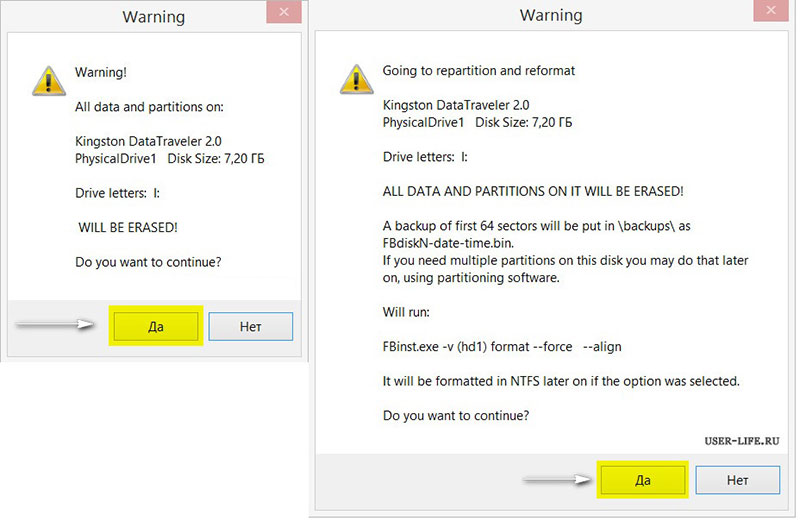This screenshot has width=800, height=521.
Task: Click 'PhysicalDrive1 Disk Size' line in right dialog
Action: [478, 122]
